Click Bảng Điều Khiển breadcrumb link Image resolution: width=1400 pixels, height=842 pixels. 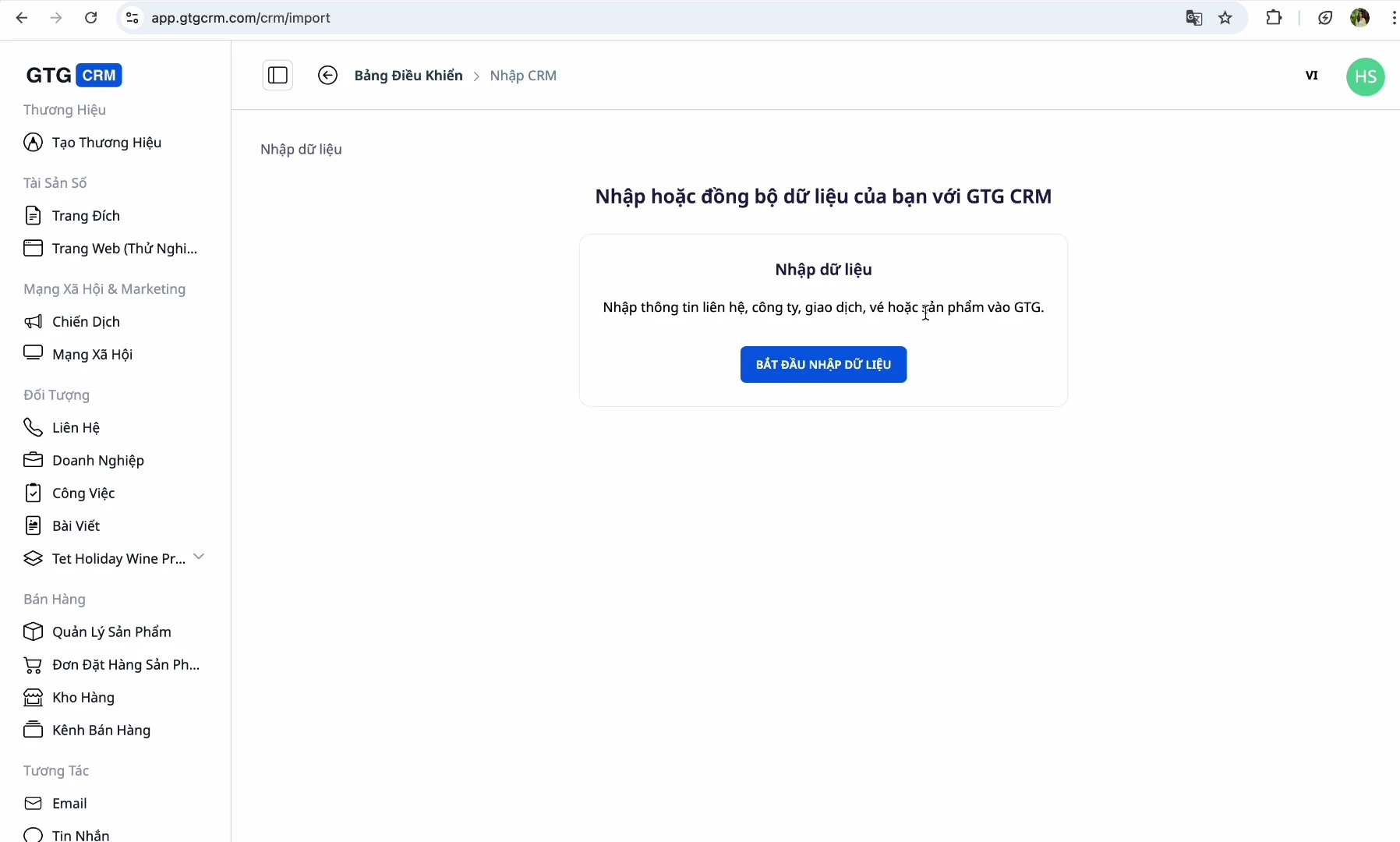coord(408,76)
